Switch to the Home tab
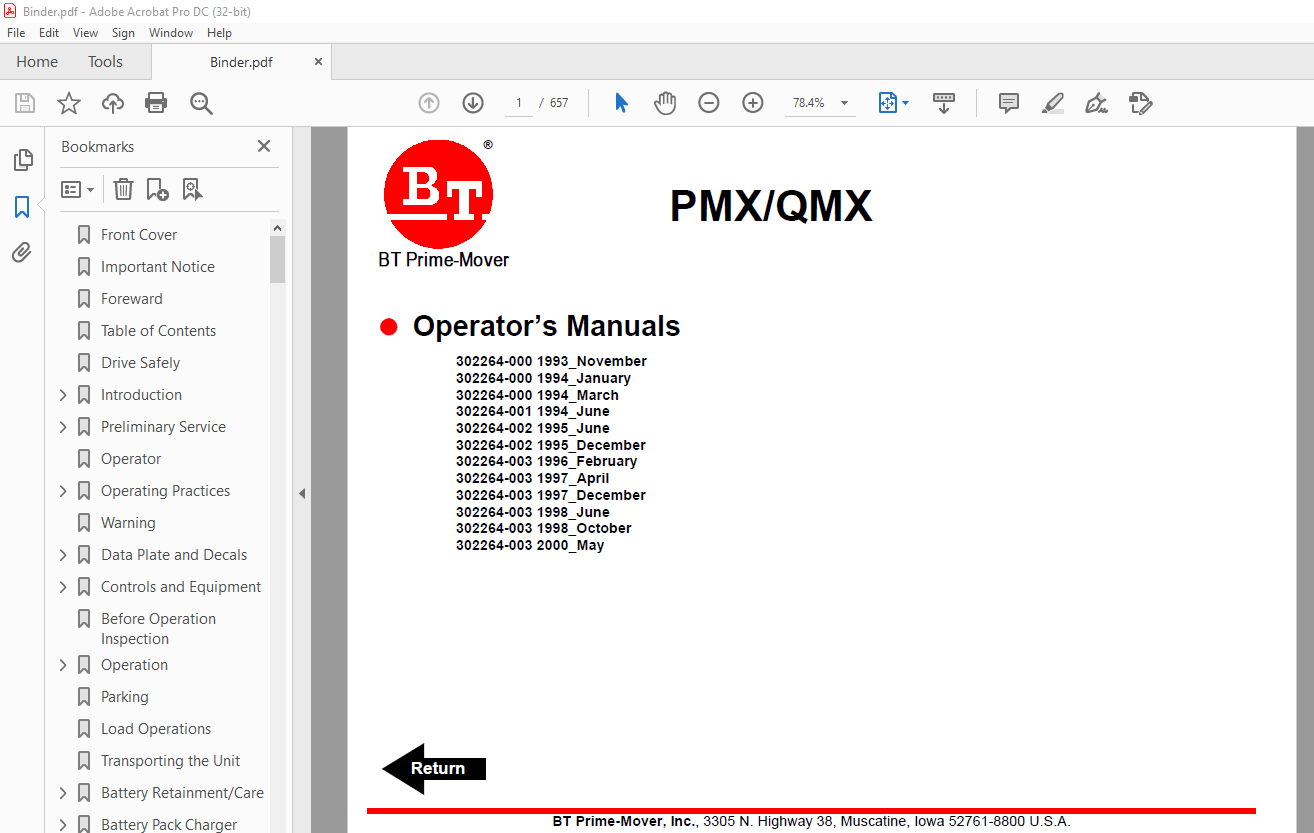1314x833 pixels. tap(37, 62)
